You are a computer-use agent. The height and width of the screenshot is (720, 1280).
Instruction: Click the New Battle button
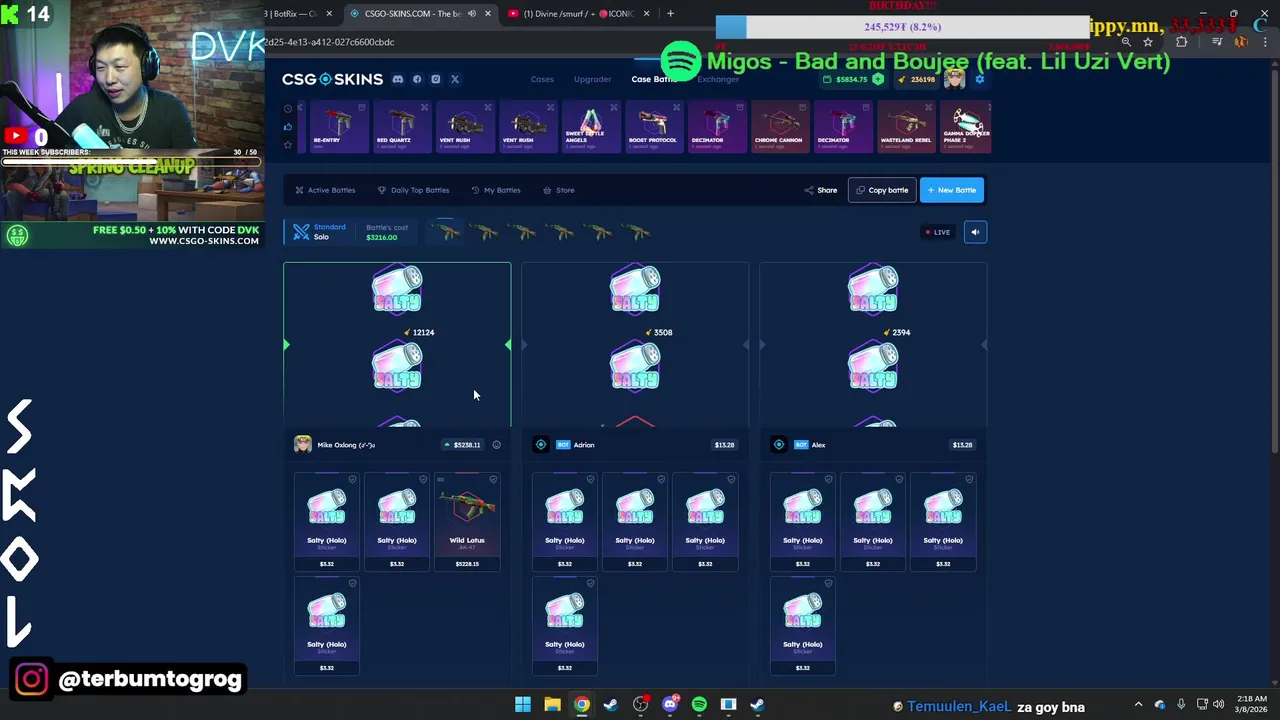pos(952,190)
